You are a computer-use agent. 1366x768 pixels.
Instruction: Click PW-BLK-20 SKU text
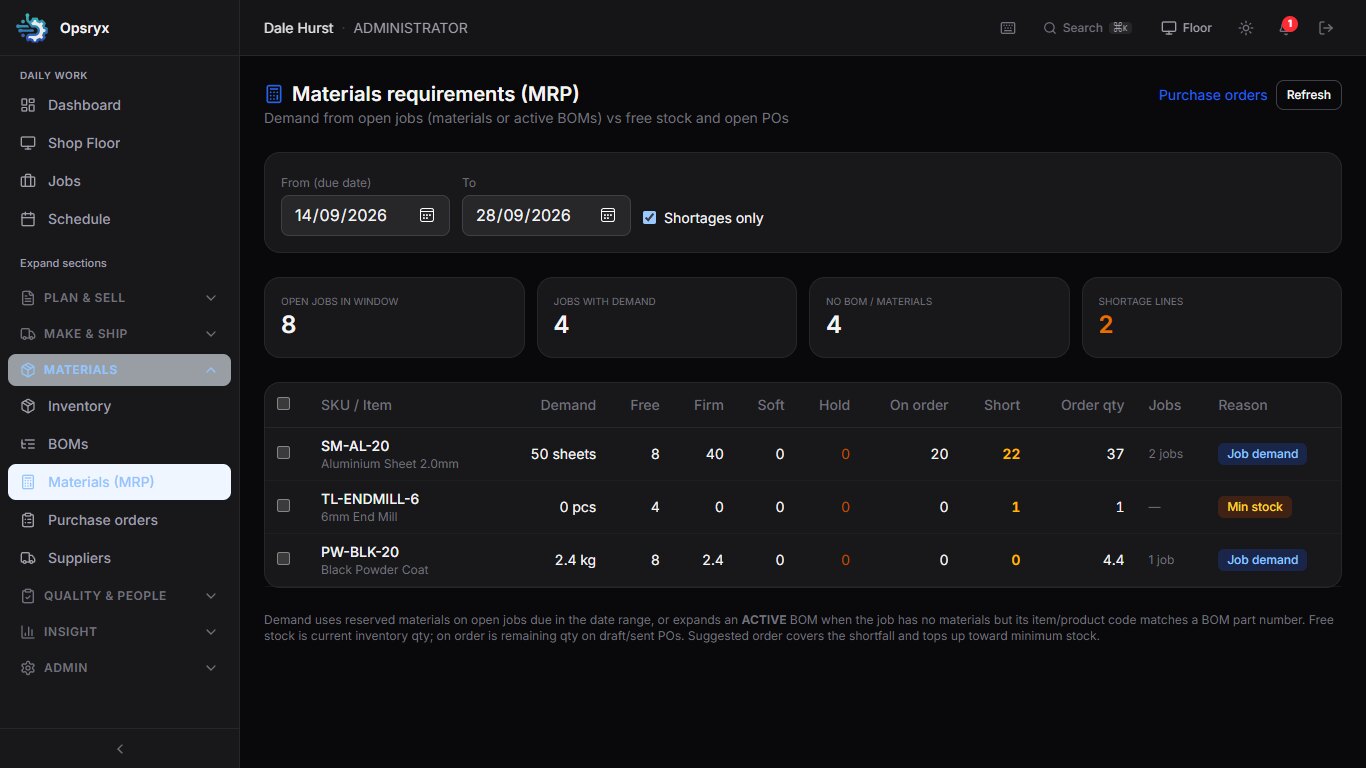pos(360,552)
